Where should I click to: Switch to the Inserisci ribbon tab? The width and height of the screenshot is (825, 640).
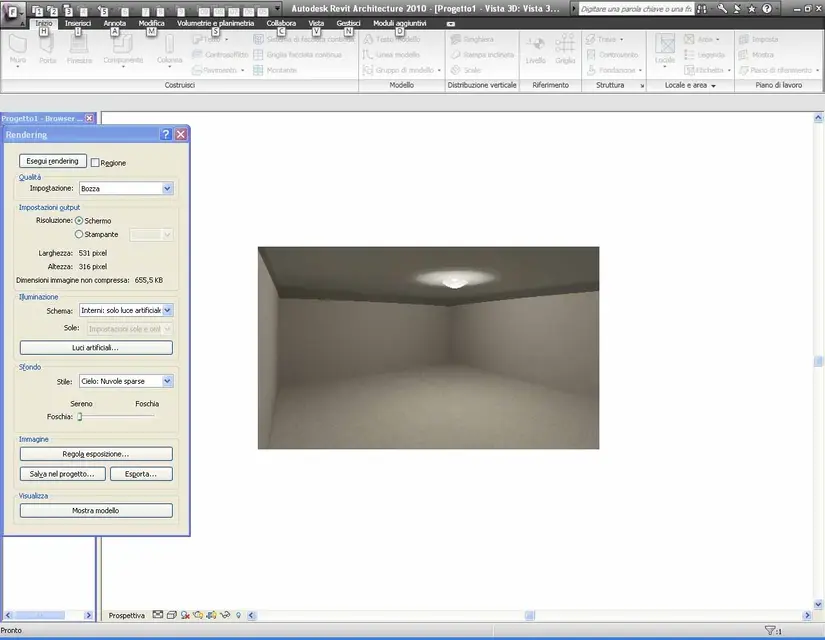coord(78,23)
